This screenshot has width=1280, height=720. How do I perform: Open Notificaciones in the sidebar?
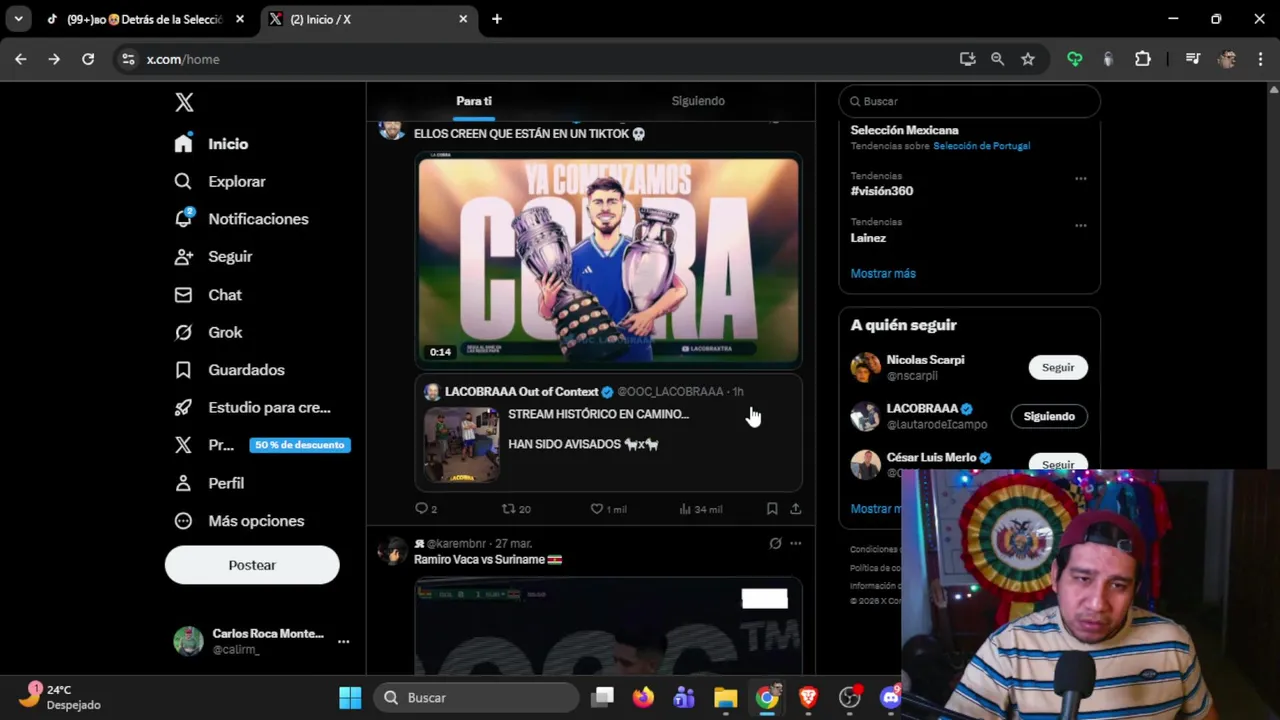(241, 219)
